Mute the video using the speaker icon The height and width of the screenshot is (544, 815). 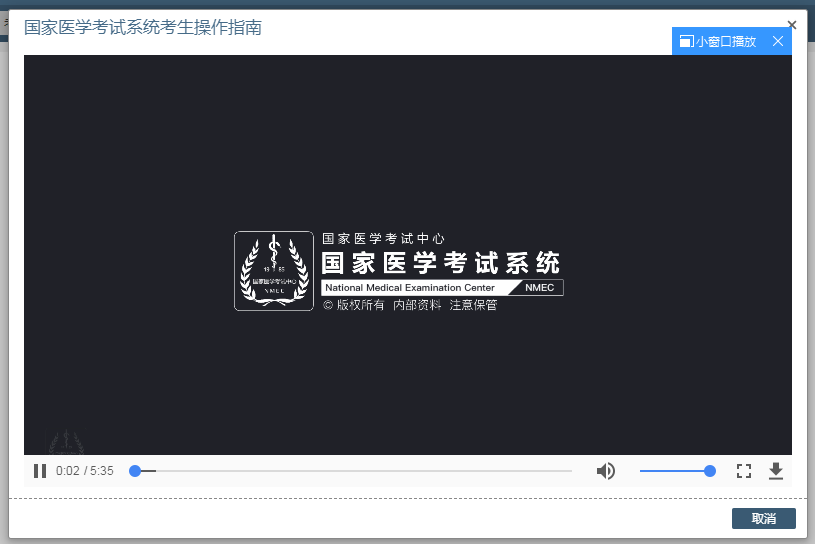click(x=606, y=471)
